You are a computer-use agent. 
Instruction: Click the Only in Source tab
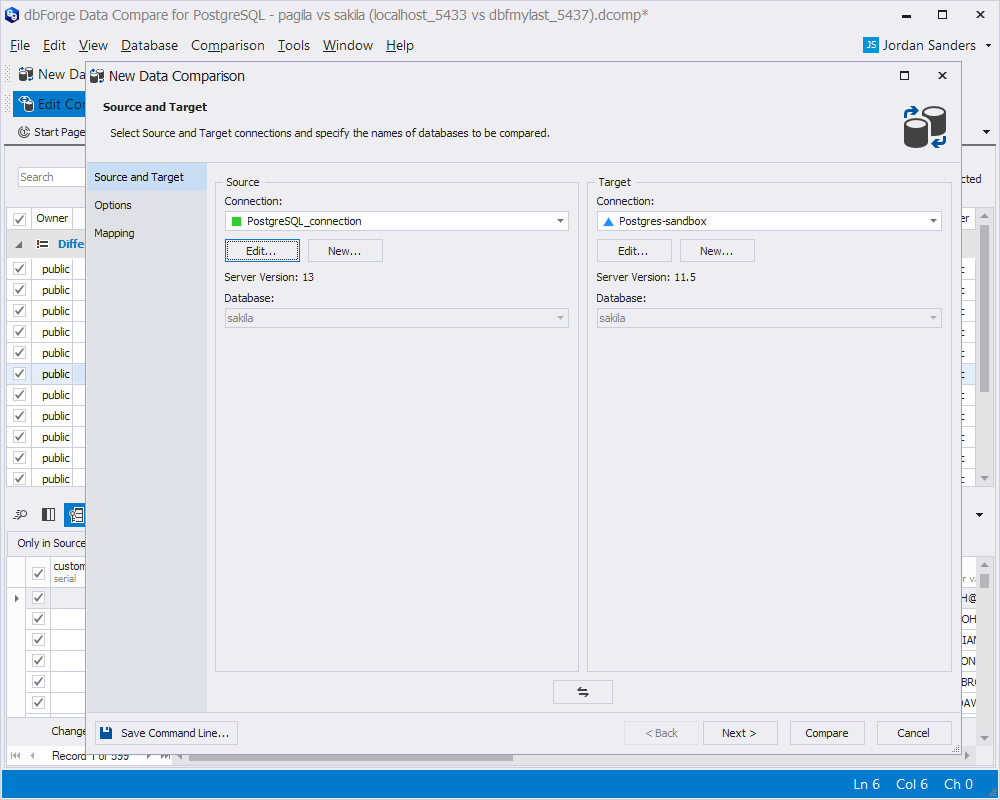point(50,543)
